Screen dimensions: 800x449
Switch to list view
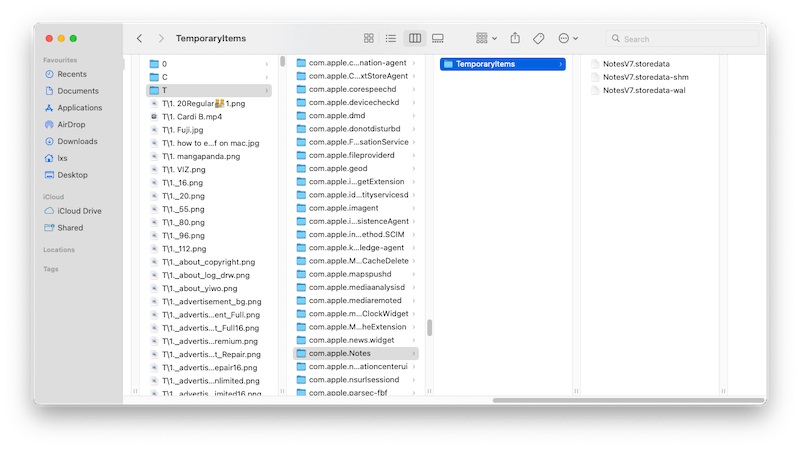[391, 38]
